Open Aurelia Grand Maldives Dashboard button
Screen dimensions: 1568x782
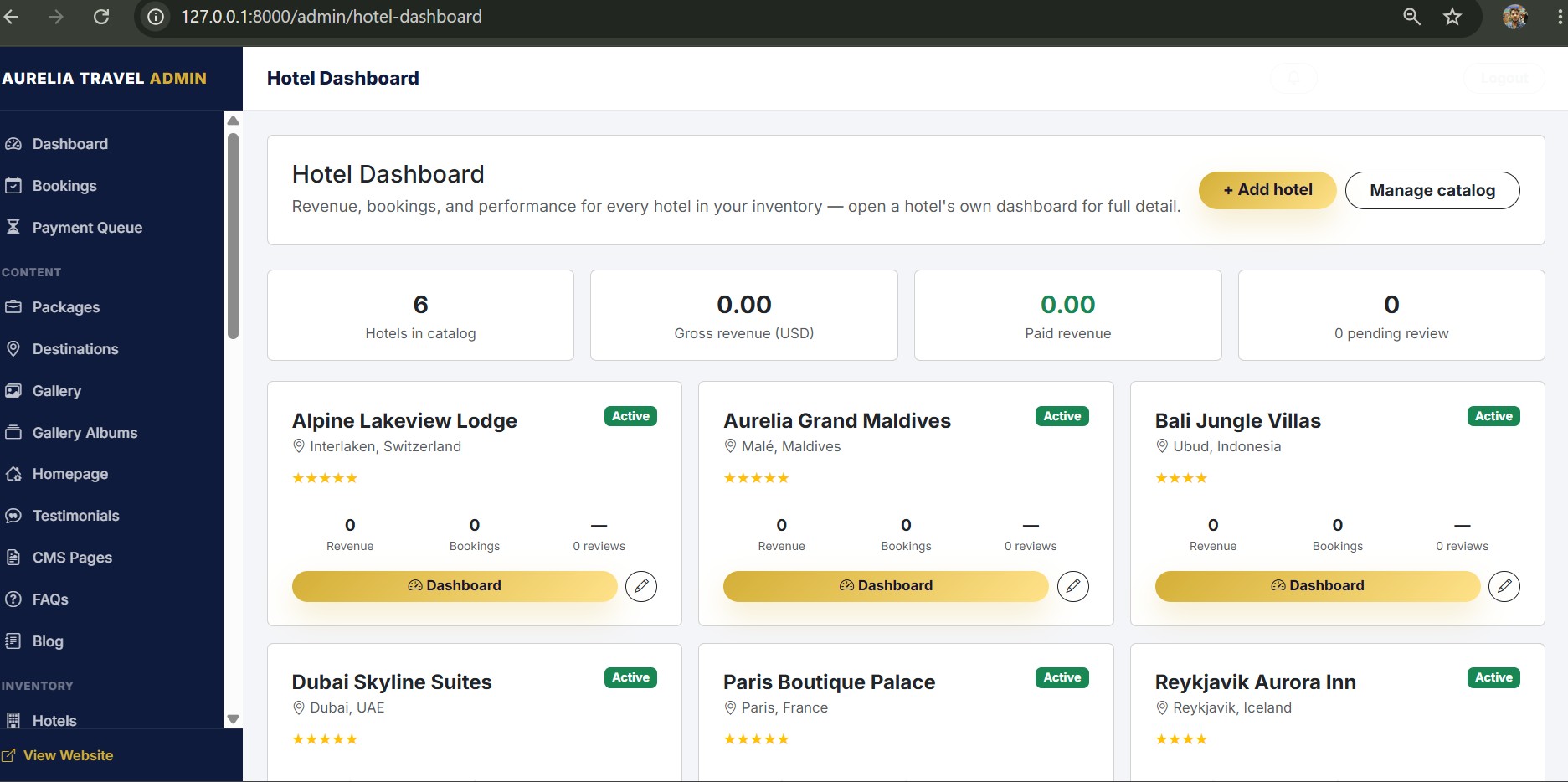(x=886, y=586)
